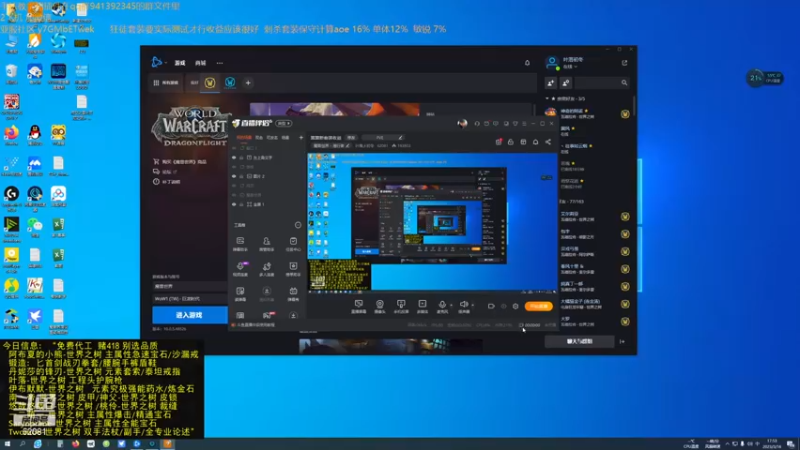
Task: Click the friends list scrollbar in Battle.net
Action: pos(634,107)
